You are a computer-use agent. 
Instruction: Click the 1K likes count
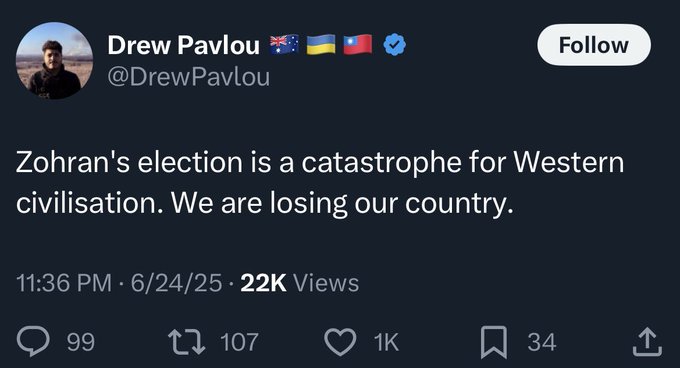[x=386, y=342]
